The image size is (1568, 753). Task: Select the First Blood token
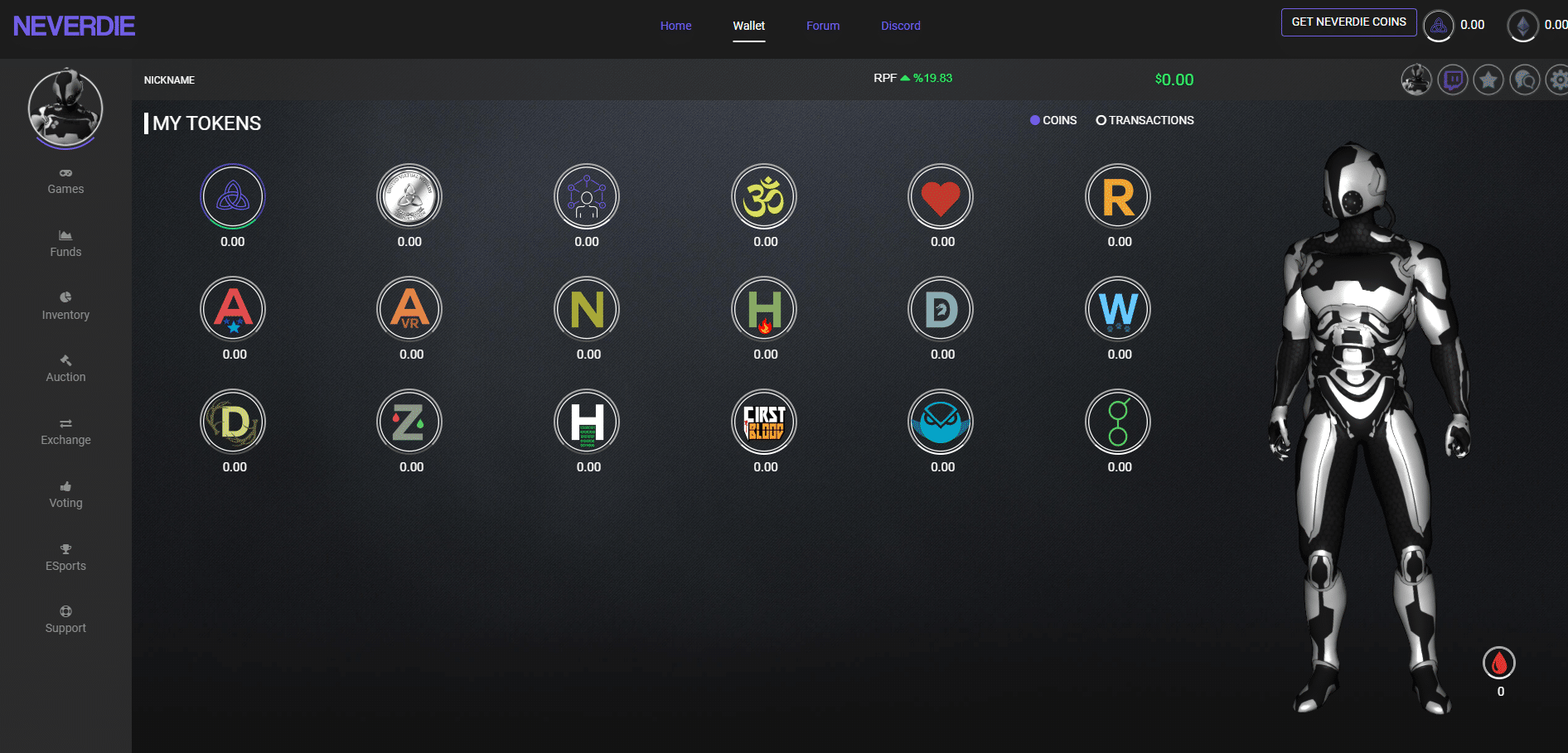[x=764, y=422]
